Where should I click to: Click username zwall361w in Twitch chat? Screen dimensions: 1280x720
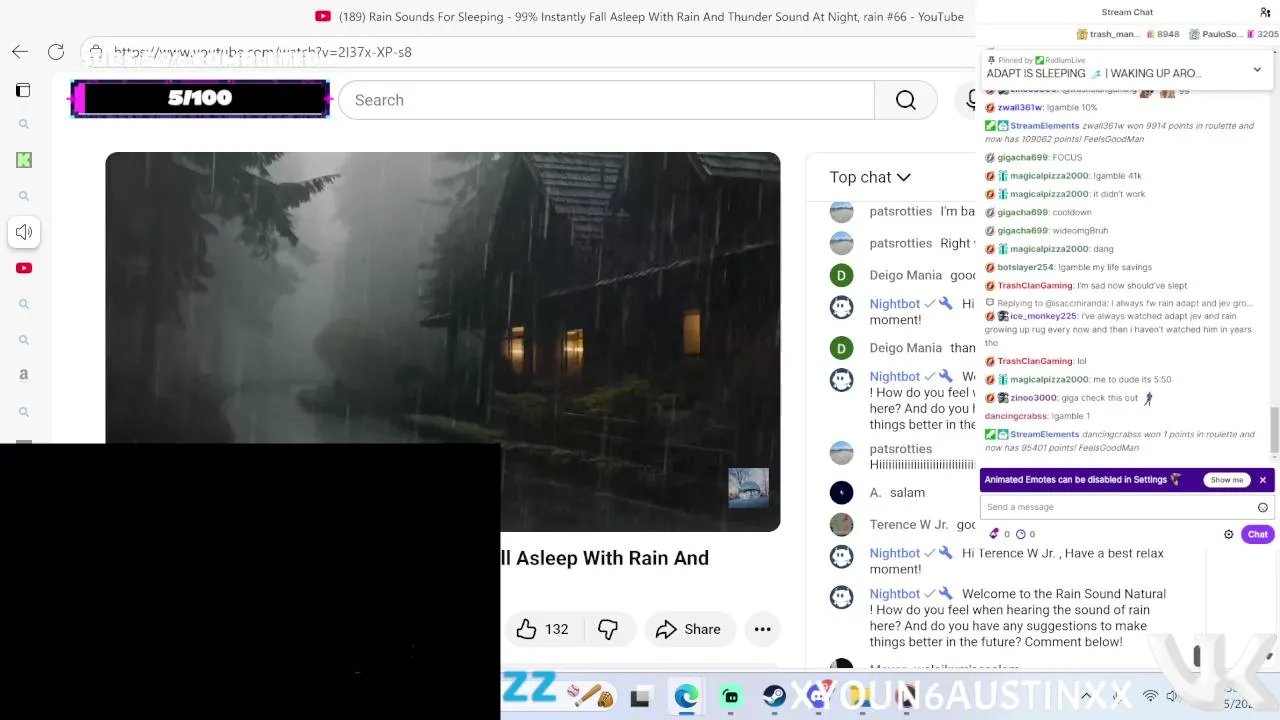click(x=1020, y=107)
